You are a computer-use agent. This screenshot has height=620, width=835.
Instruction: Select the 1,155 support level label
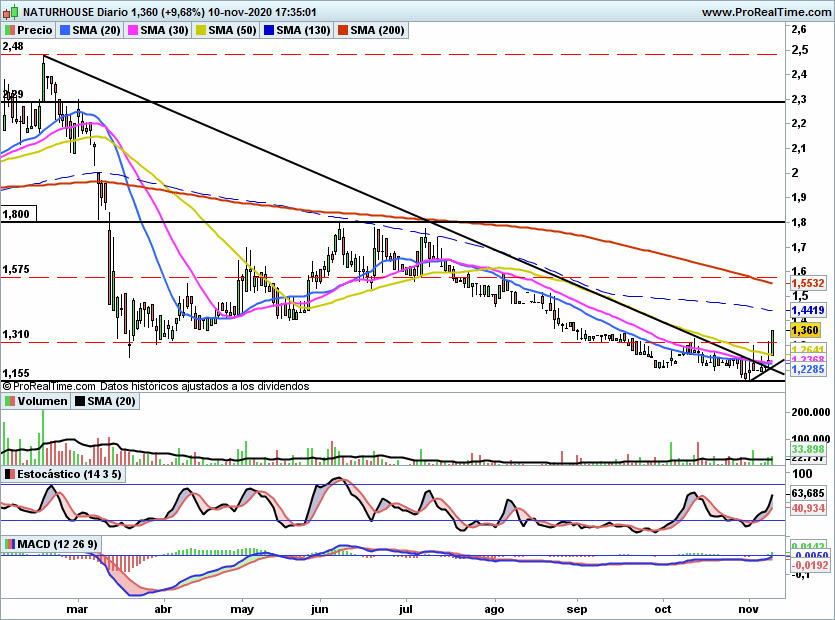(x=16, y=373)
